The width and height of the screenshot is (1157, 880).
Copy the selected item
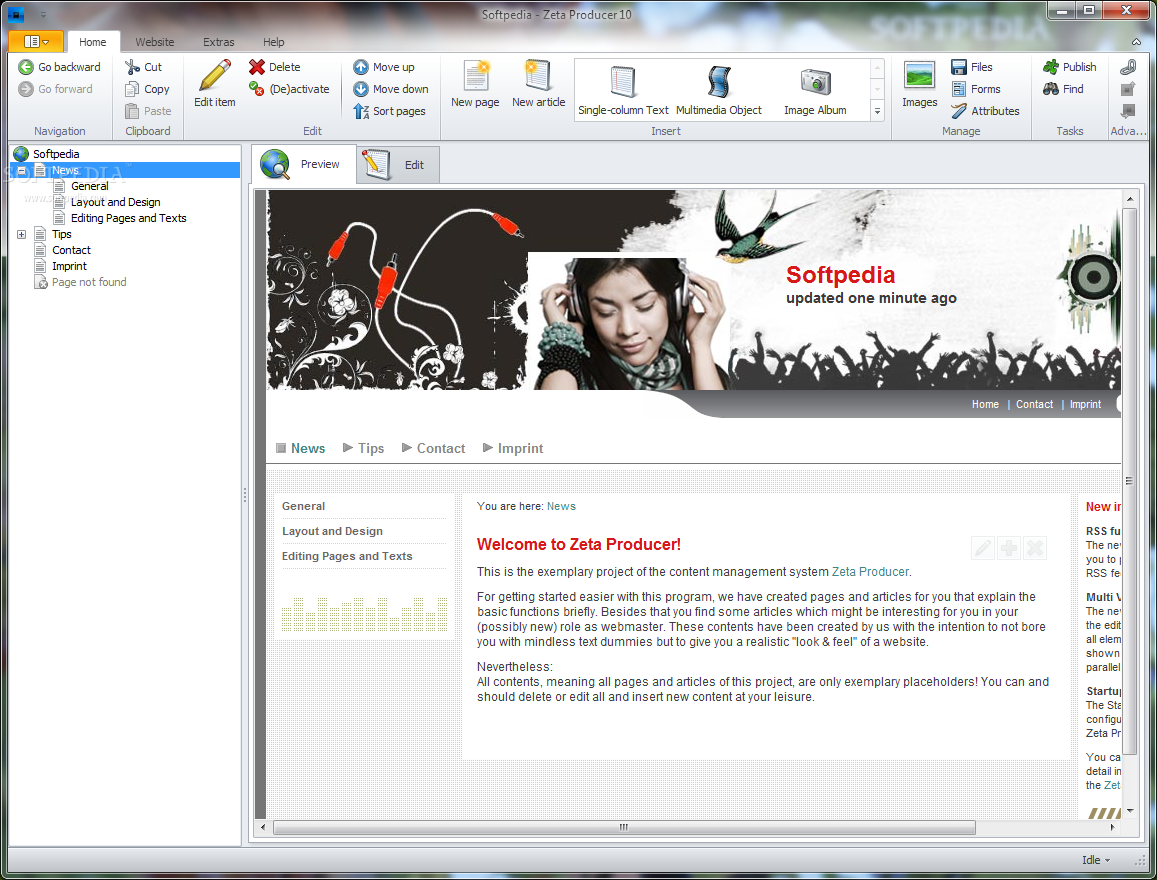[x=147, y=89]
